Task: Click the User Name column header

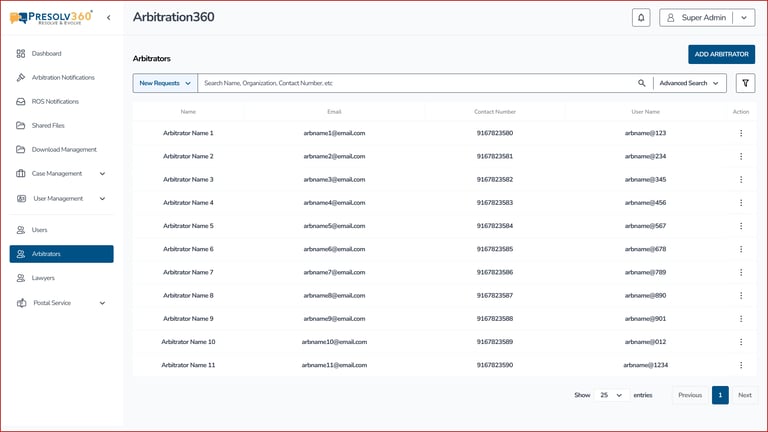Action: pyautogui.click(x=646, y=112)
